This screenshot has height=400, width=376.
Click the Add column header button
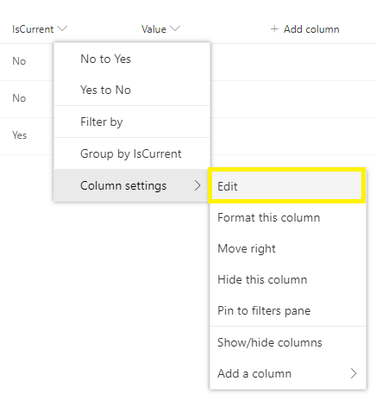305,29
